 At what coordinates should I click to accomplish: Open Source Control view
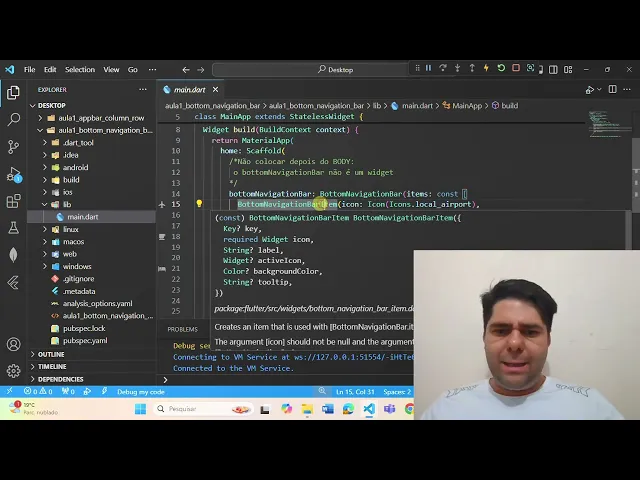pos(13,147)
